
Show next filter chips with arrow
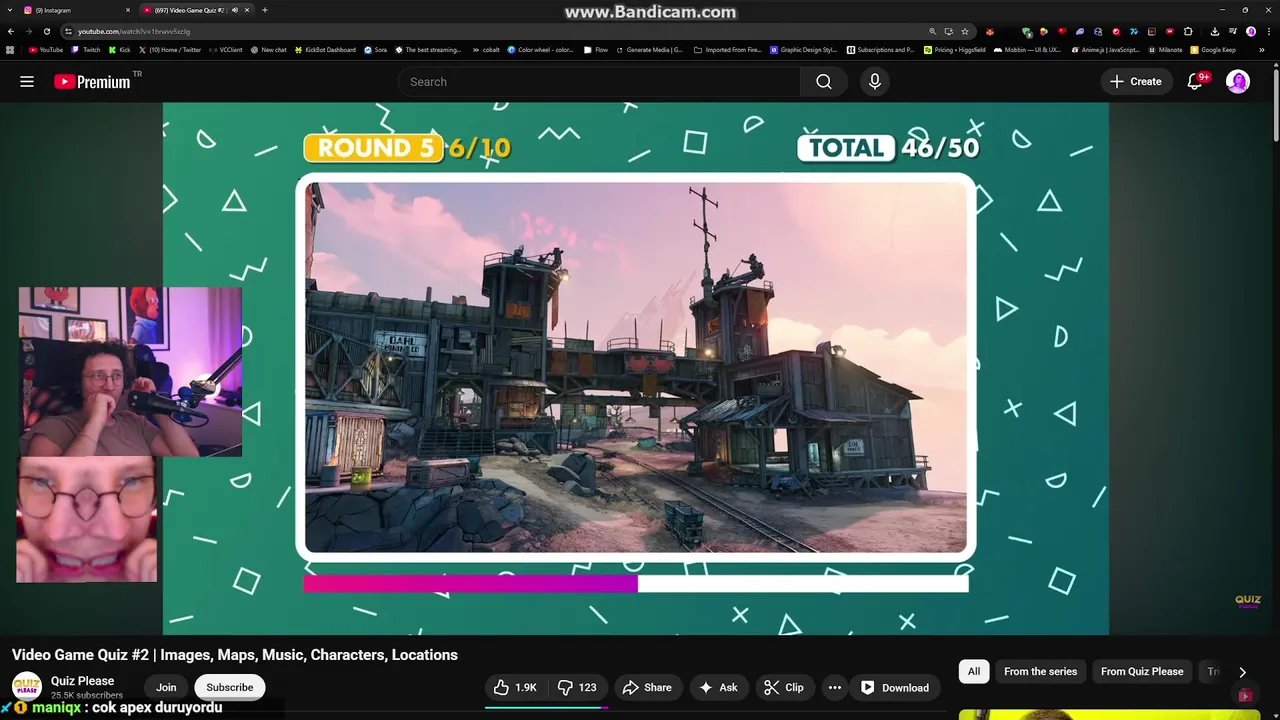pyautogui.click(x=1242, y=672)
